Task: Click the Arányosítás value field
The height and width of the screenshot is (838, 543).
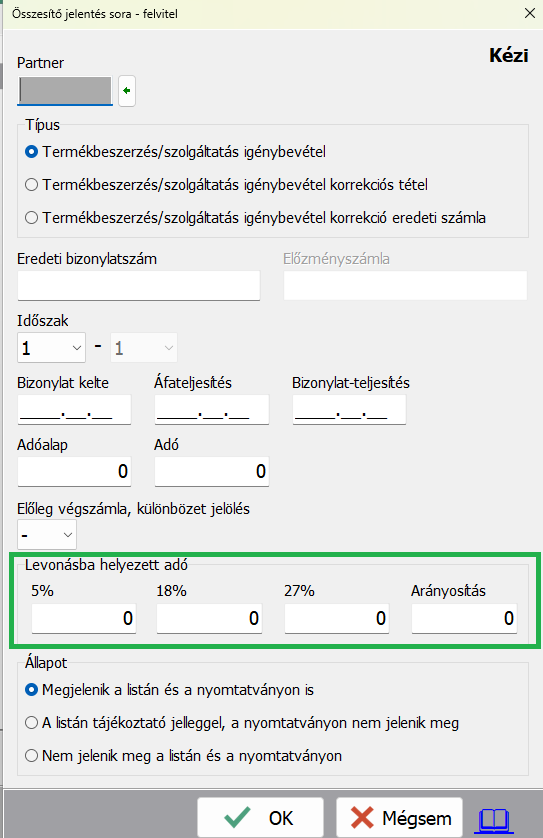Action: click(x=464, y=619)
